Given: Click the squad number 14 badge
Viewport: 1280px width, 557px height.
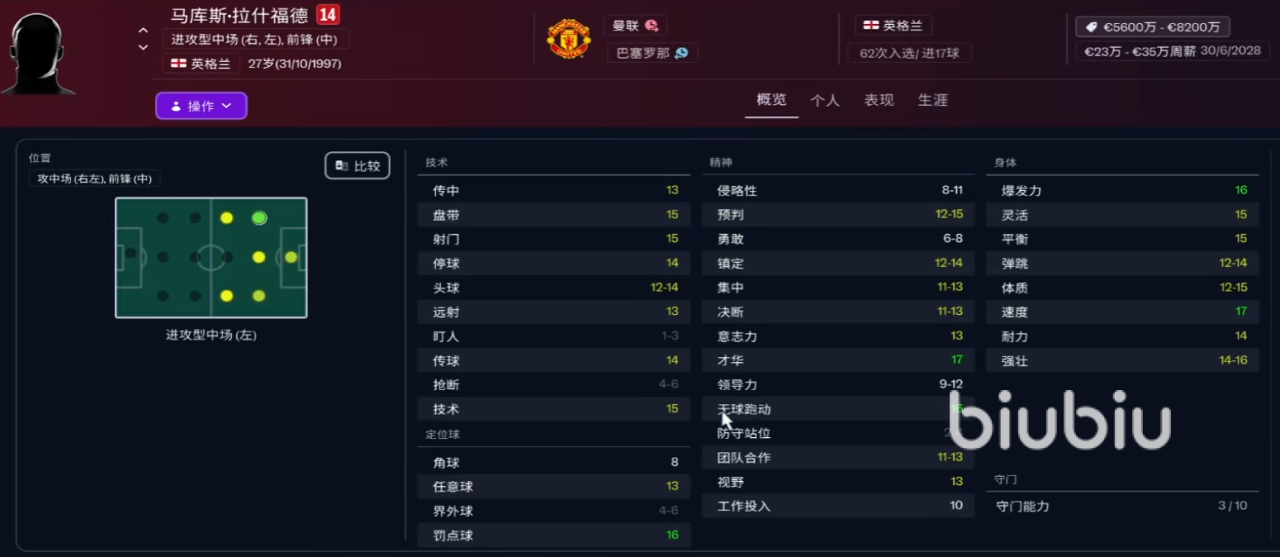Looking at the screenshot, I should 328,15.
